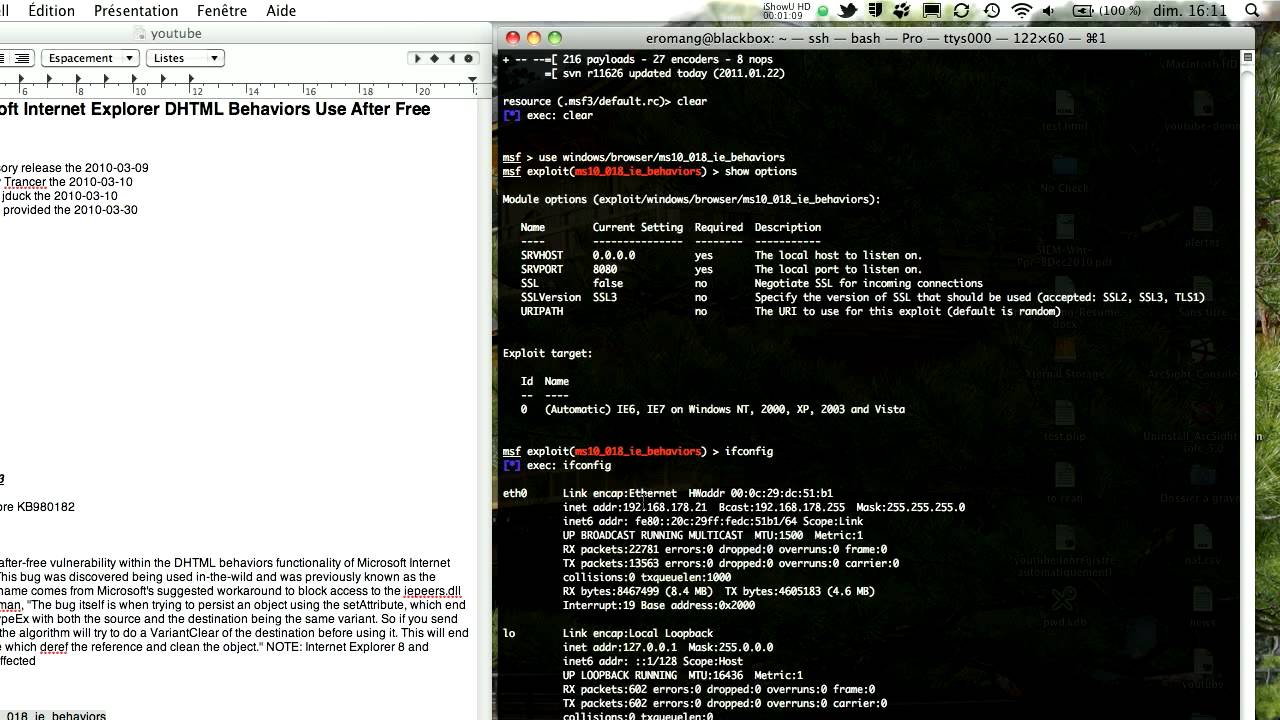The image size is (1280, 720).
Task: Click the volume speaker icon
Action: pyautogui.click(x=1051, y=10)
